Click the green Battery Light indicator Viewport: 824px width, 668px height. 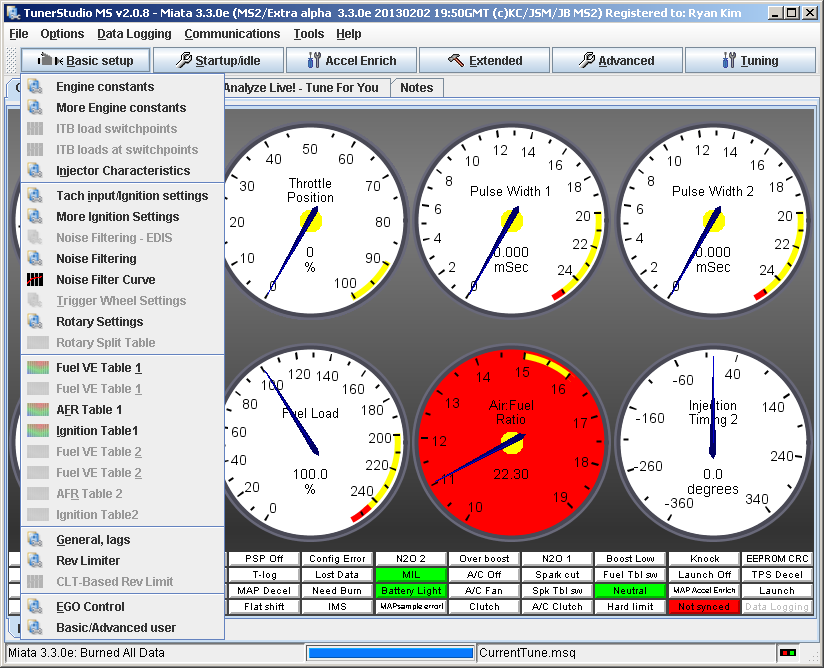pyautogui.click(x=410, y=591)
